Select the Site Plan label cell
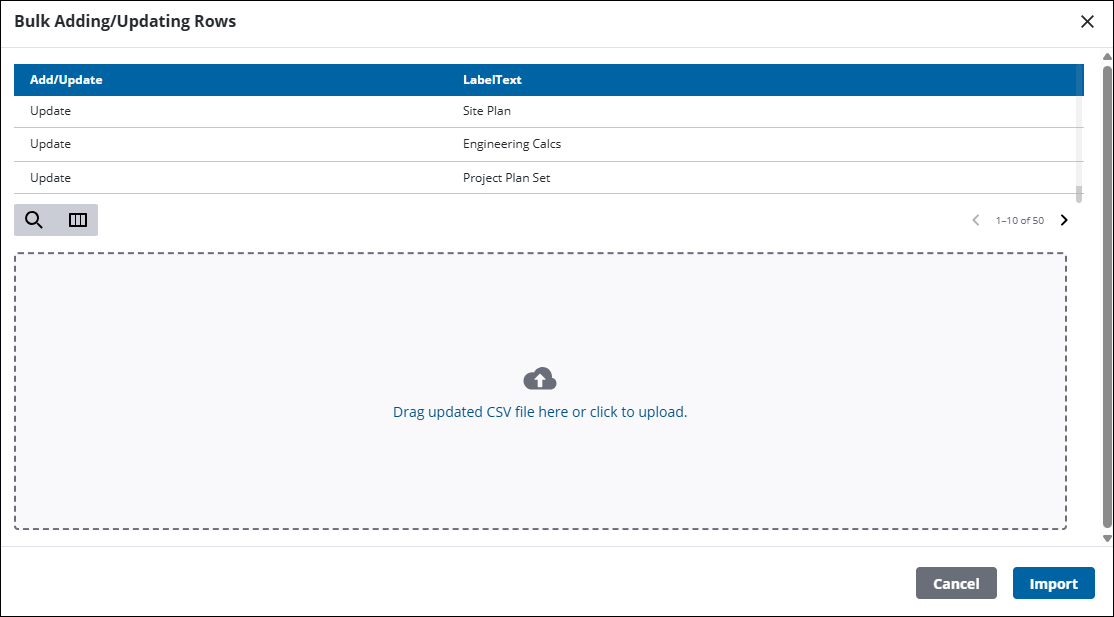Screen dimensions: 1114x617 click(x=487, y=111)
